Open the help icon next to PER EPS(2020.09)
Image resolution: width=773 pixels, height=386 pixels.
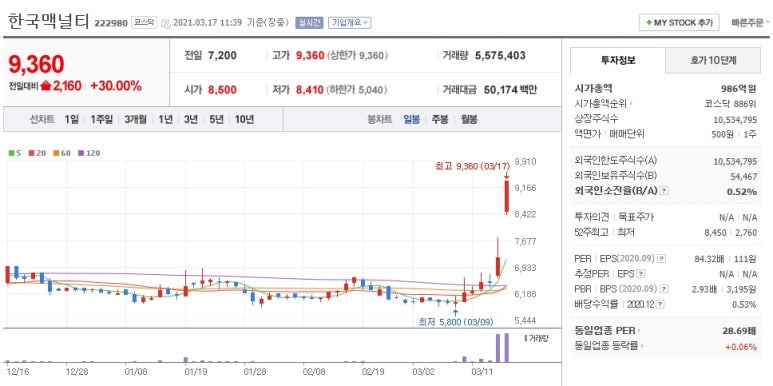[662, 258]
